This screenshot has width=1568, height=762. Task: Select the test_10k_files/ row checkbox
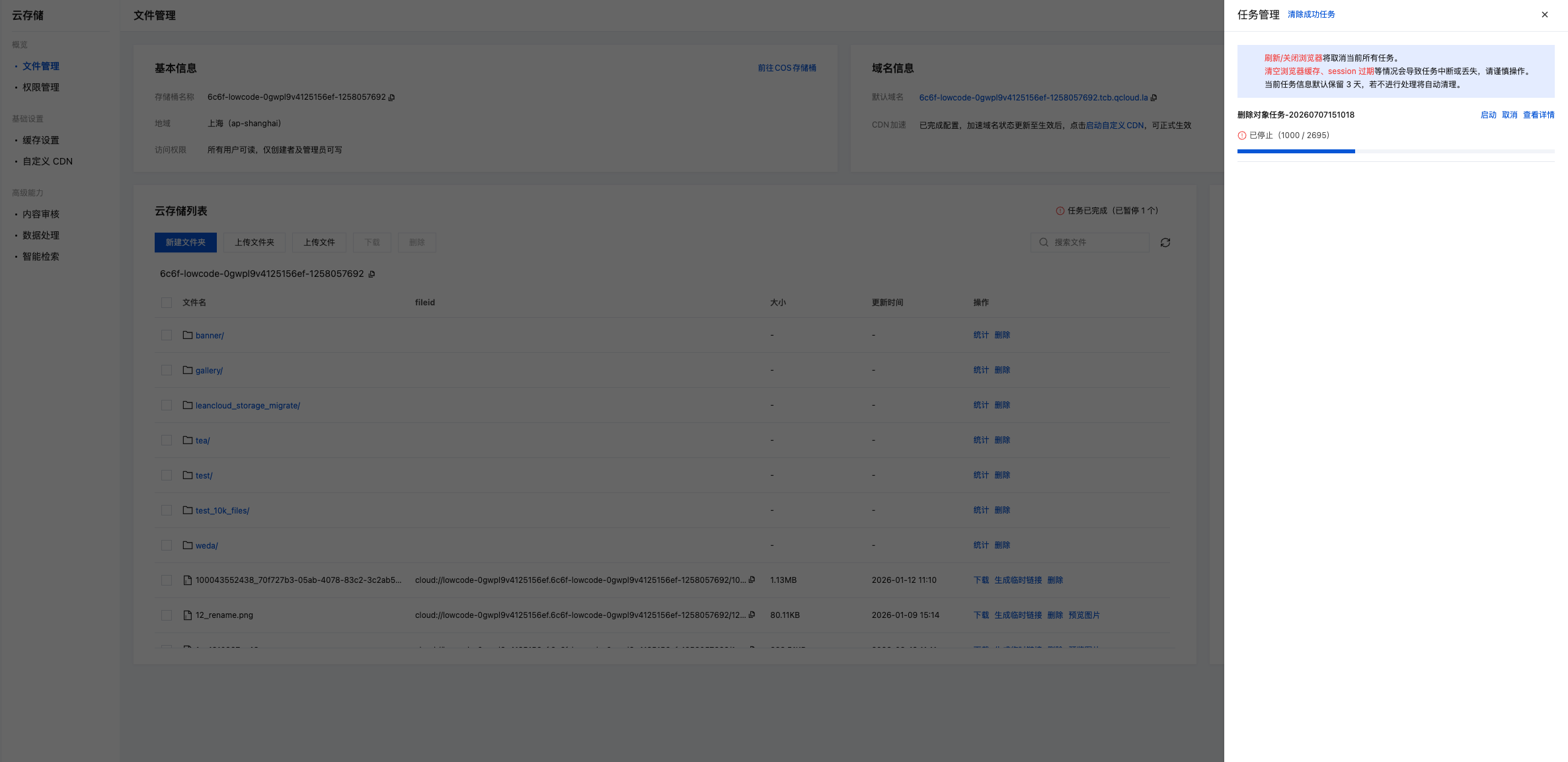pyautogui.click(x=167, y=510)
